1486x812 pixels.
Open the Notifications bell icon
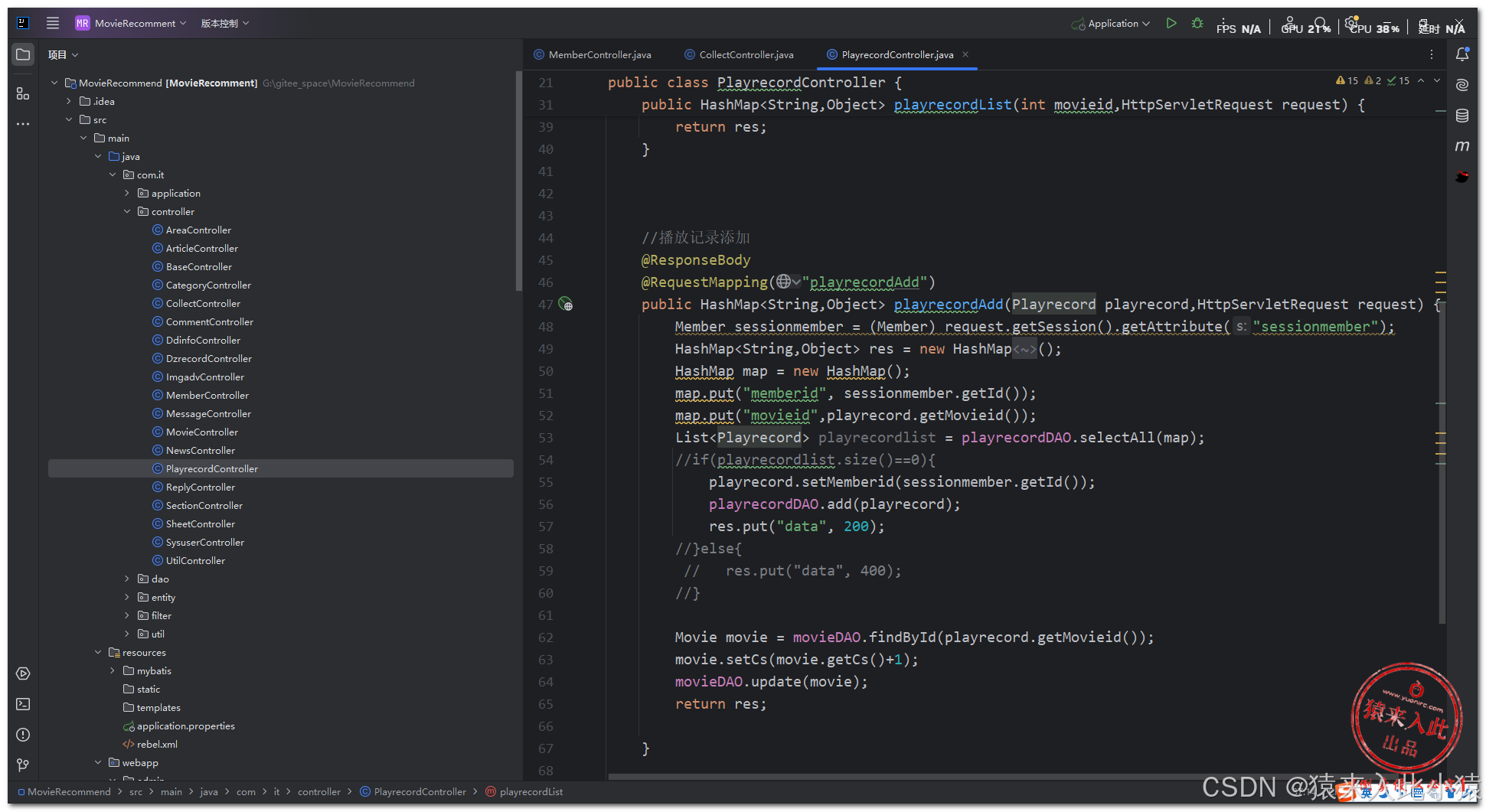pyautogui.click(x=1462, y=54)
